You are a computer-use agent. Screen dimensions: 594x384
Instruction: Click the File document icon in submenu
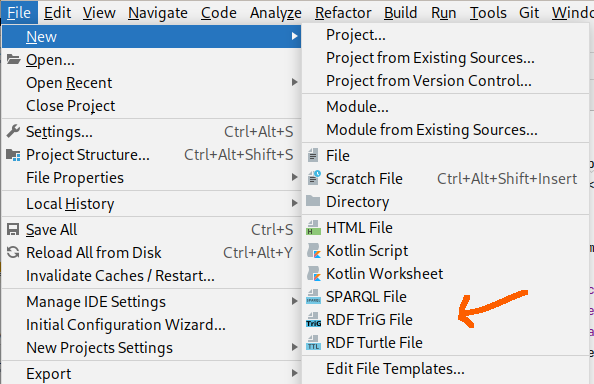313,155
